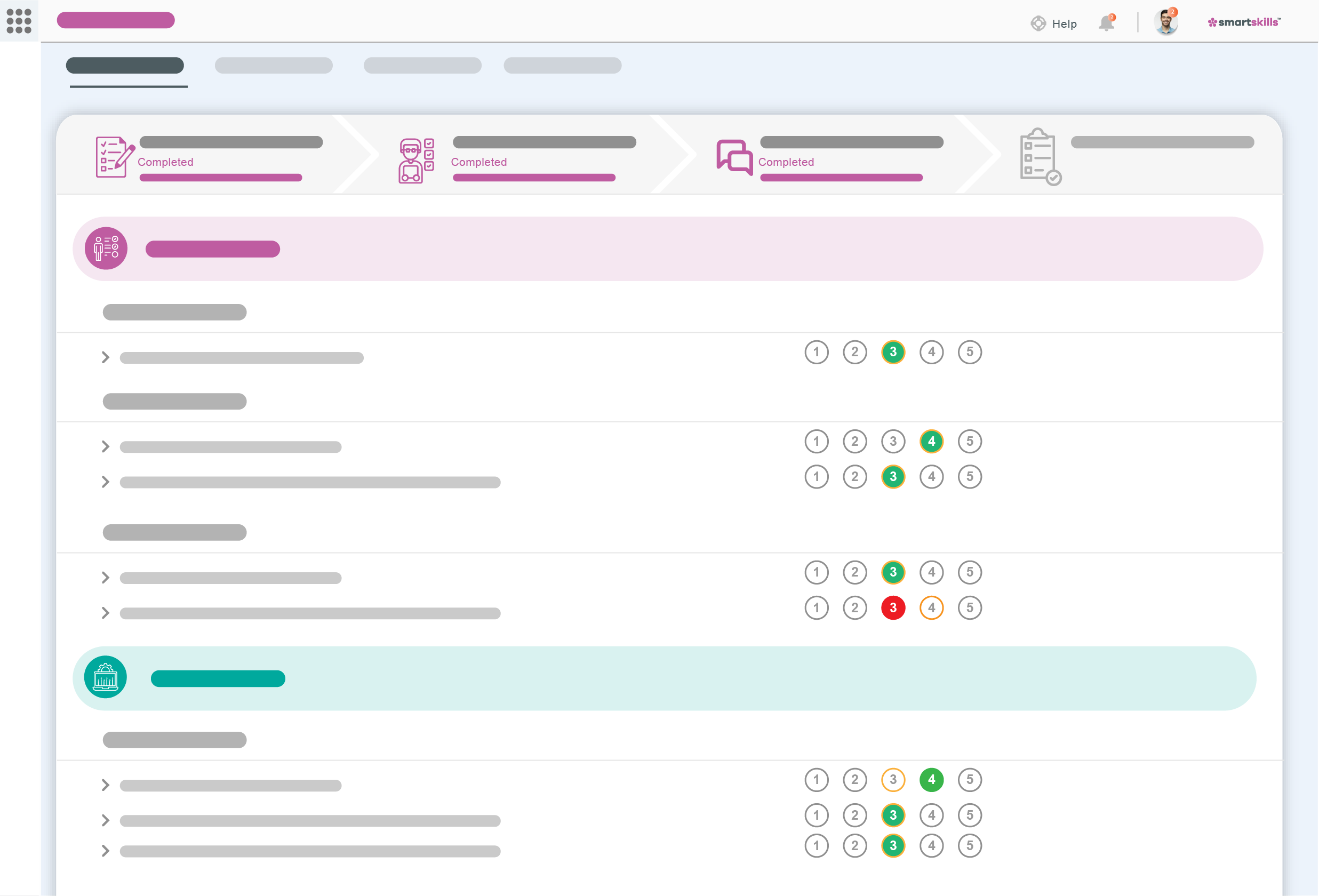Expand the row with the red rating 3
This screenshot has height=896, width=1319.
[x=106, y=613]
